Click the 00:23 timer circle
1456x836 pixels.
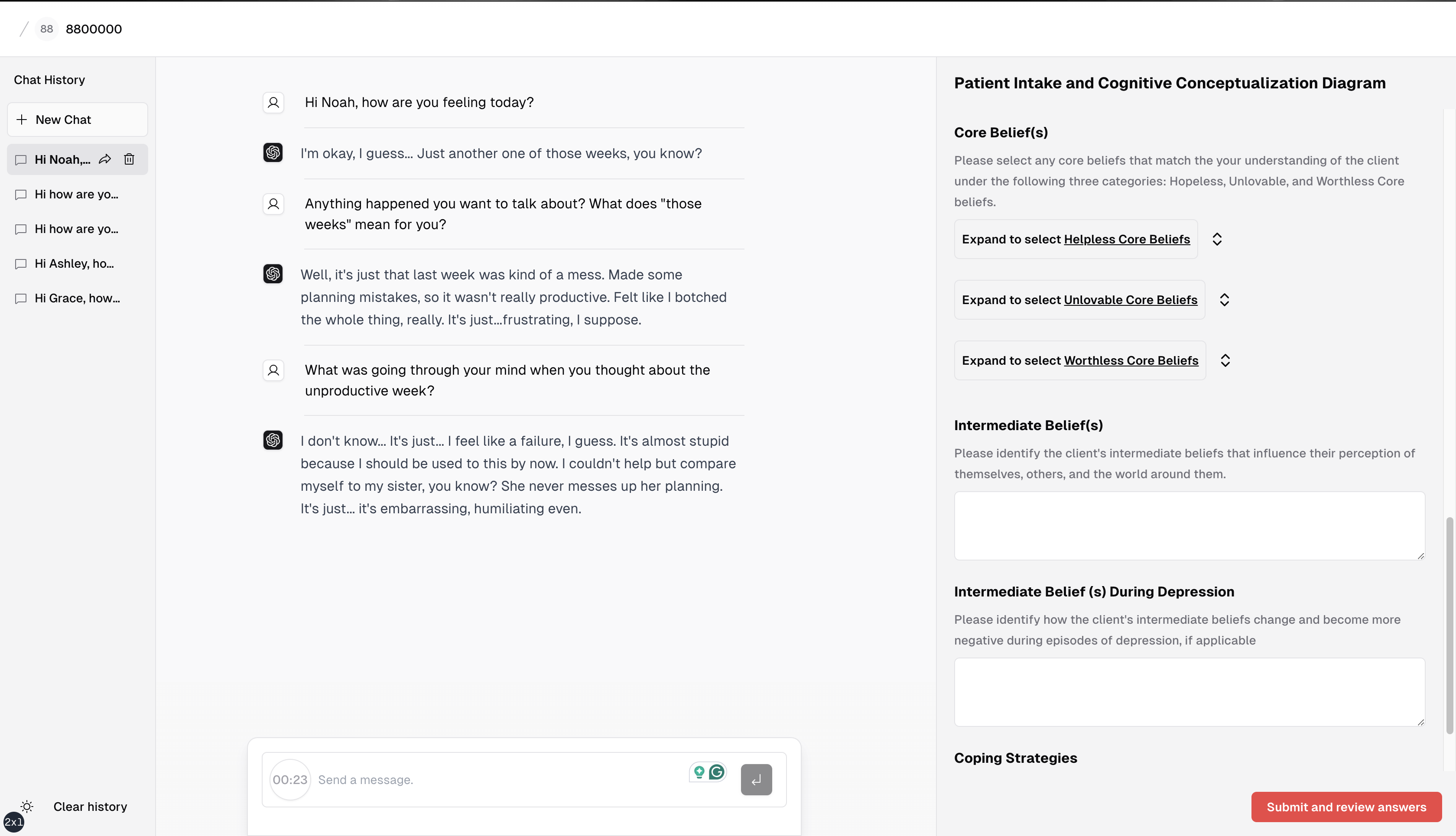tap(290, 780)
